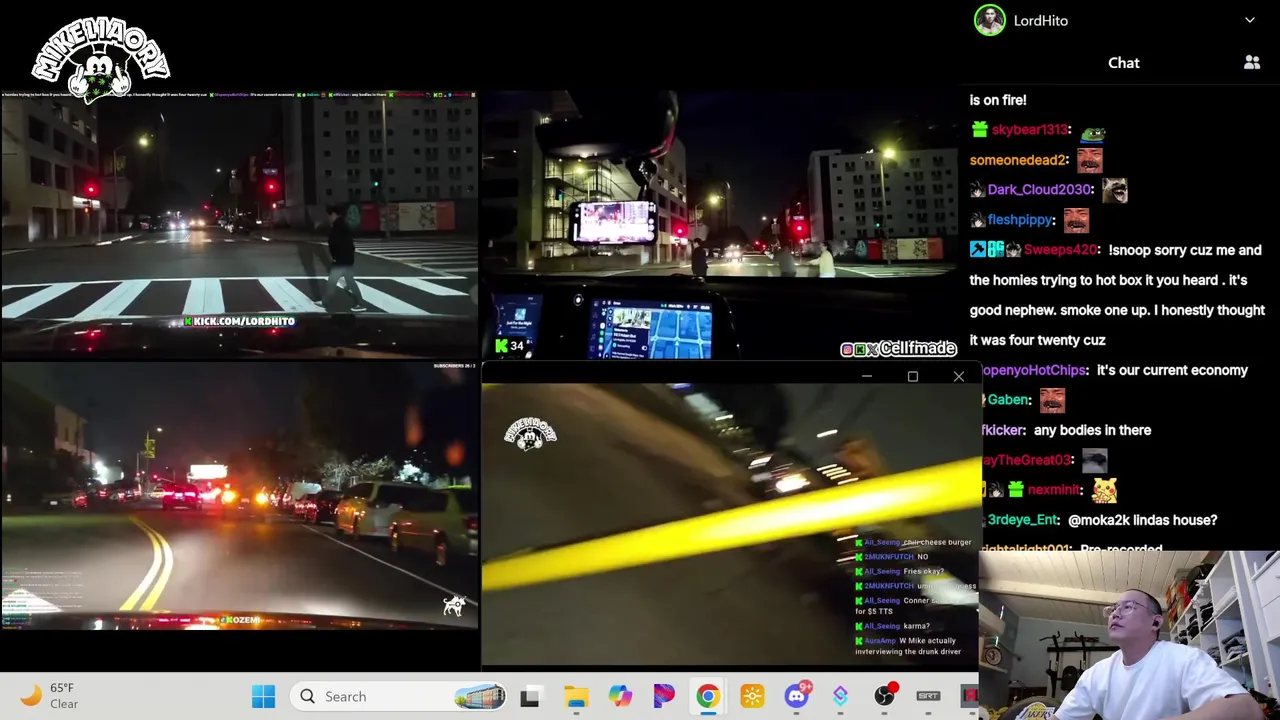Switch to Google Chrome in taskbar
Screen dimensions: 1280x720
tap(707, 696)
